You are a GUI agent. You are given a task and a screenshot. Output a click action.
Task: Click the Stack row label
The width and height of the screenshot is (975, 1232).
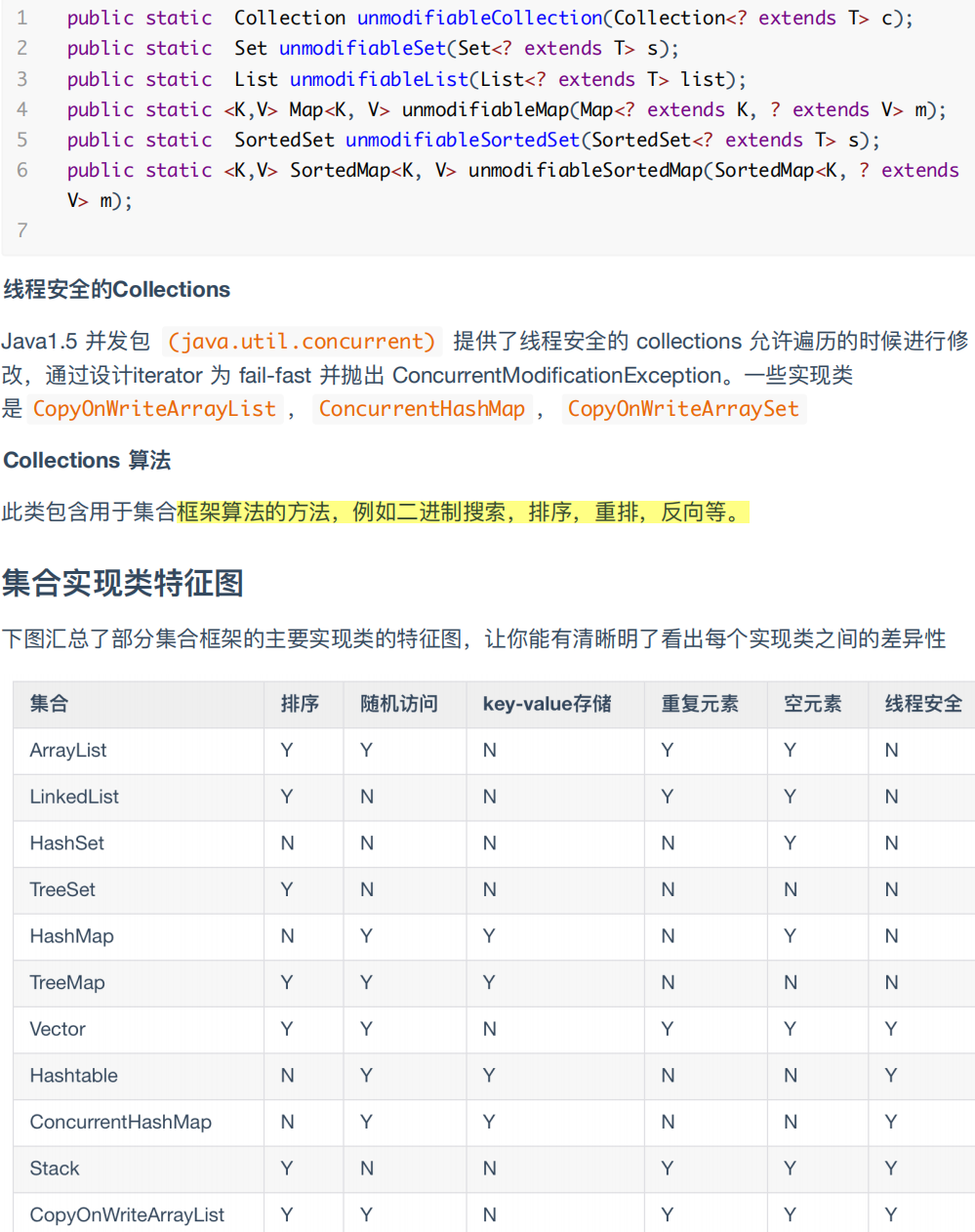click(x=54, y=1169)
